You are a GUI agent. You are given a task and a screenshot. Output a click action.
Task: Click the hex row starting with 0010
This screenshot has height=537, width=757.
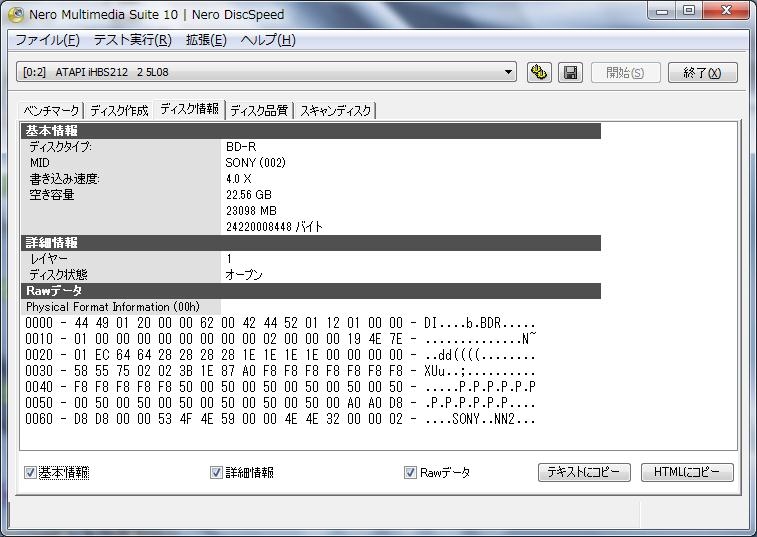(x=280, y=339)
